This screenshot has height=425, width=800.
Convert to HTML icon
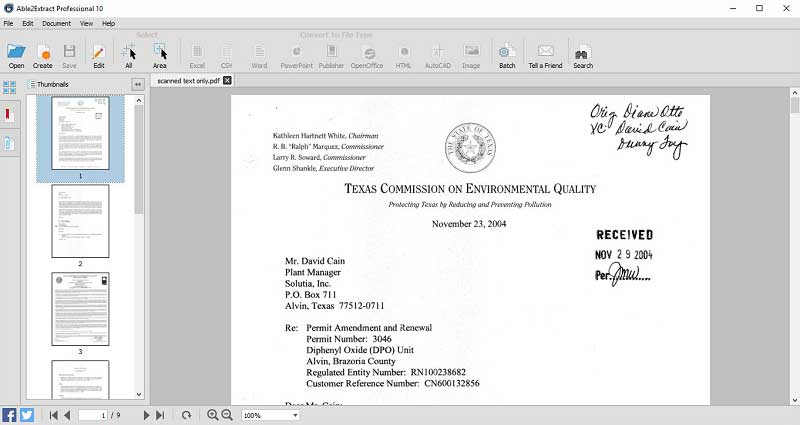tap(403, 55)
